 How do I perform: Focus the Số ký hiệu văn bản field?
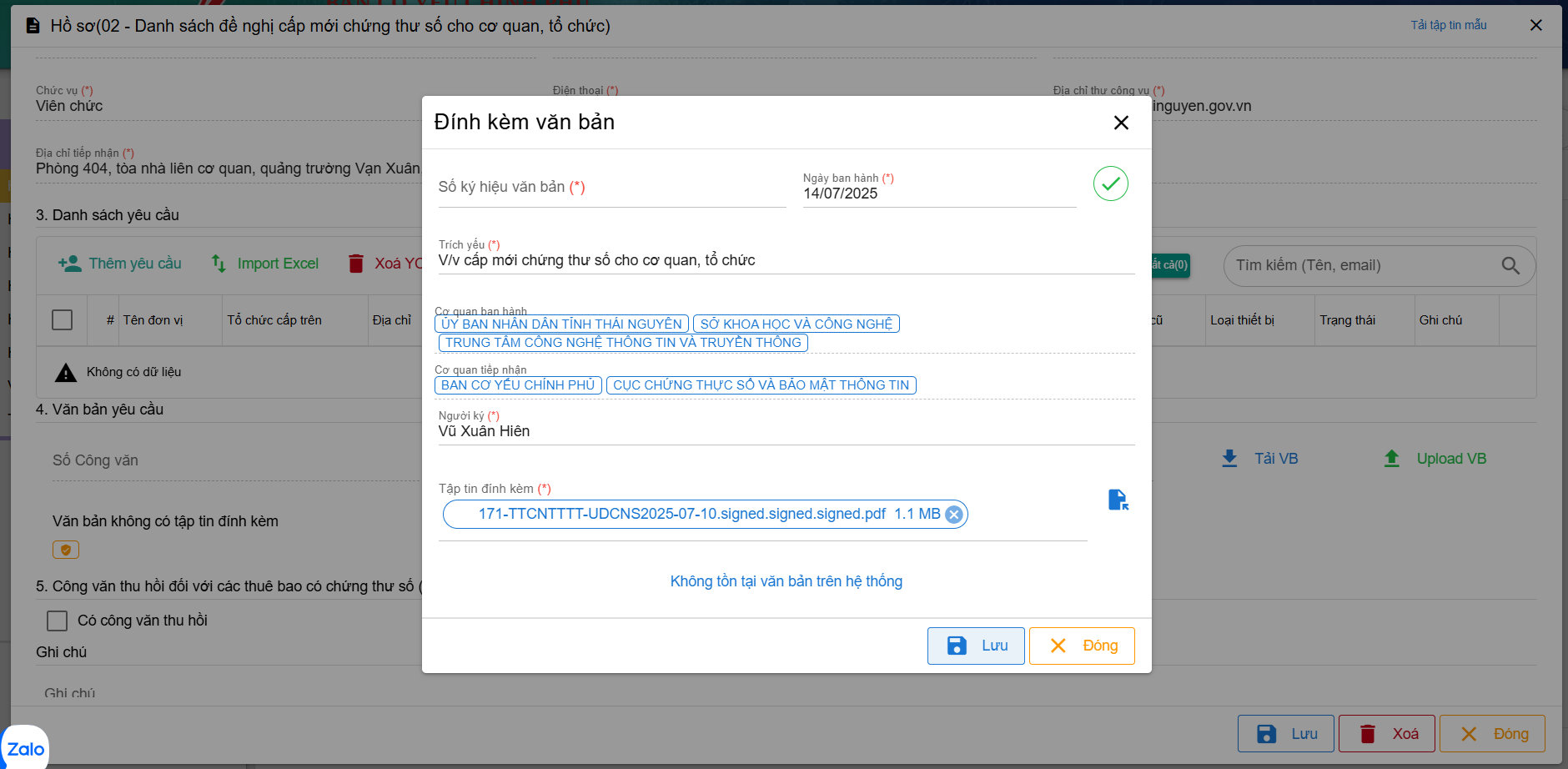click(611, 188)
